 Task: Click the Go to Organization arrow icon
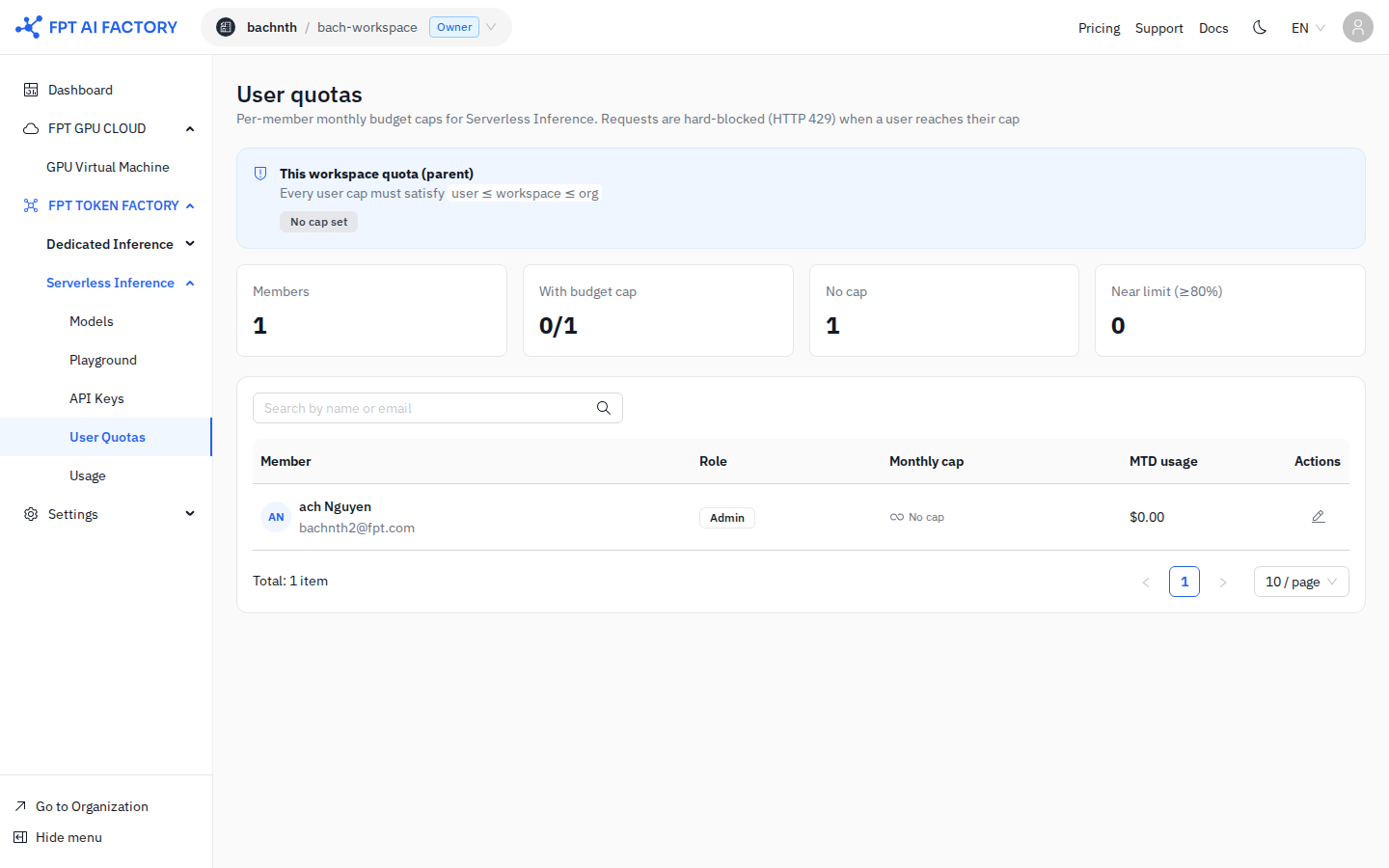(20, 806)
